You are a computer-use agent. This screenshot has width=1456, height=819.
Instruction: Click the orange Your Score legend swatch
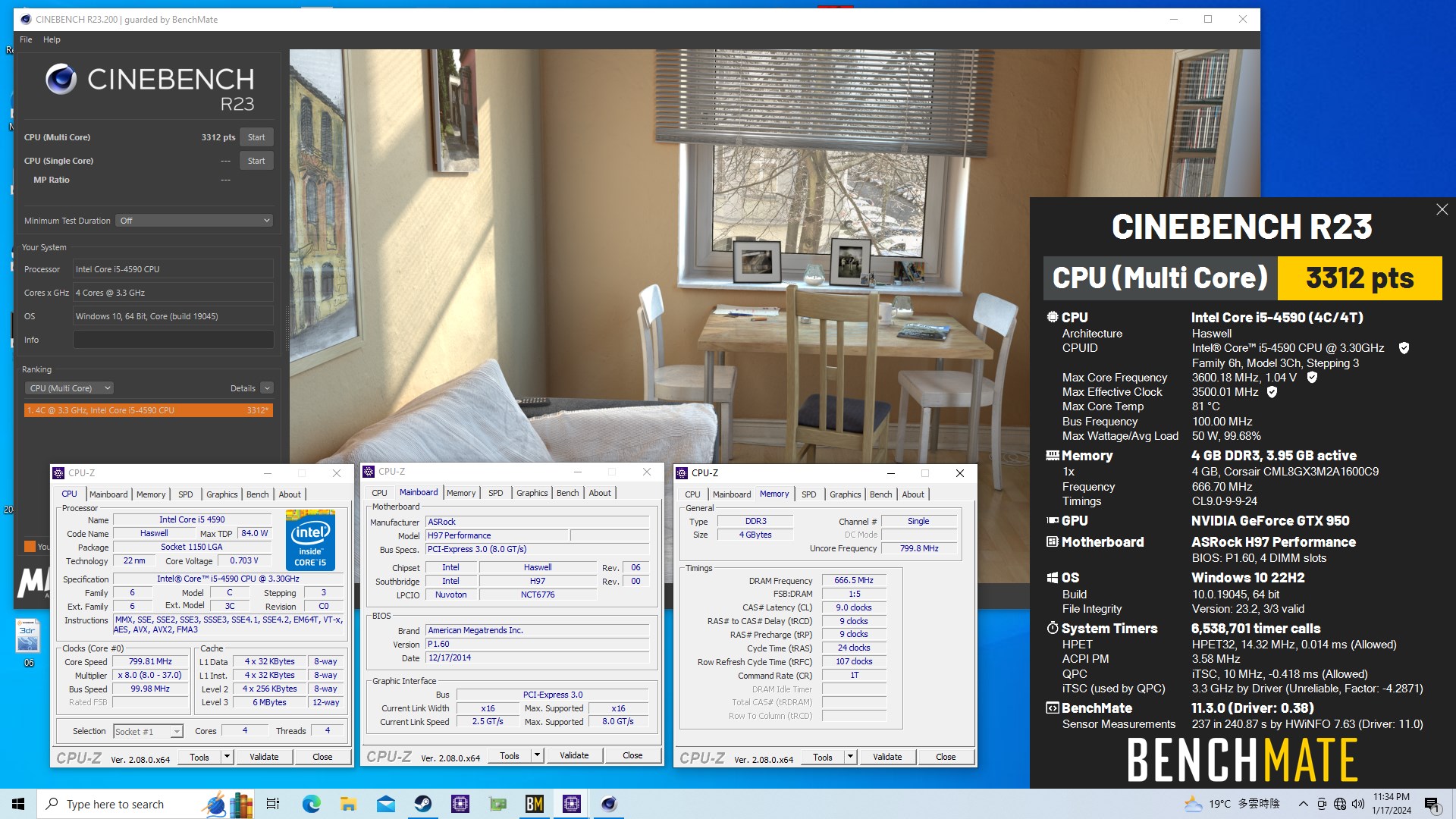point(30,546)
